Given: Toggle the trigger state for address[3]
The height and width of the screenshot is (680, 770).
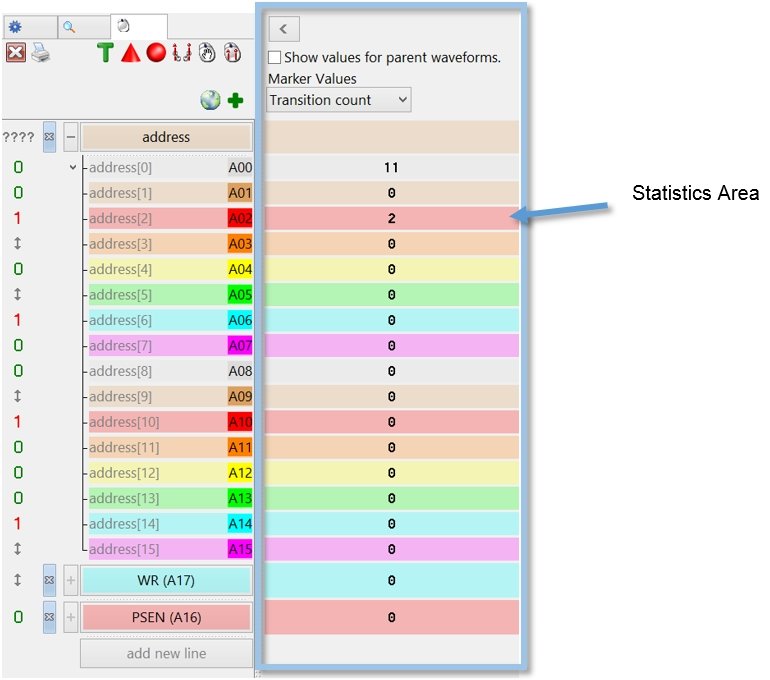Looking at the screenshot, I should click(x=18, y=244).
